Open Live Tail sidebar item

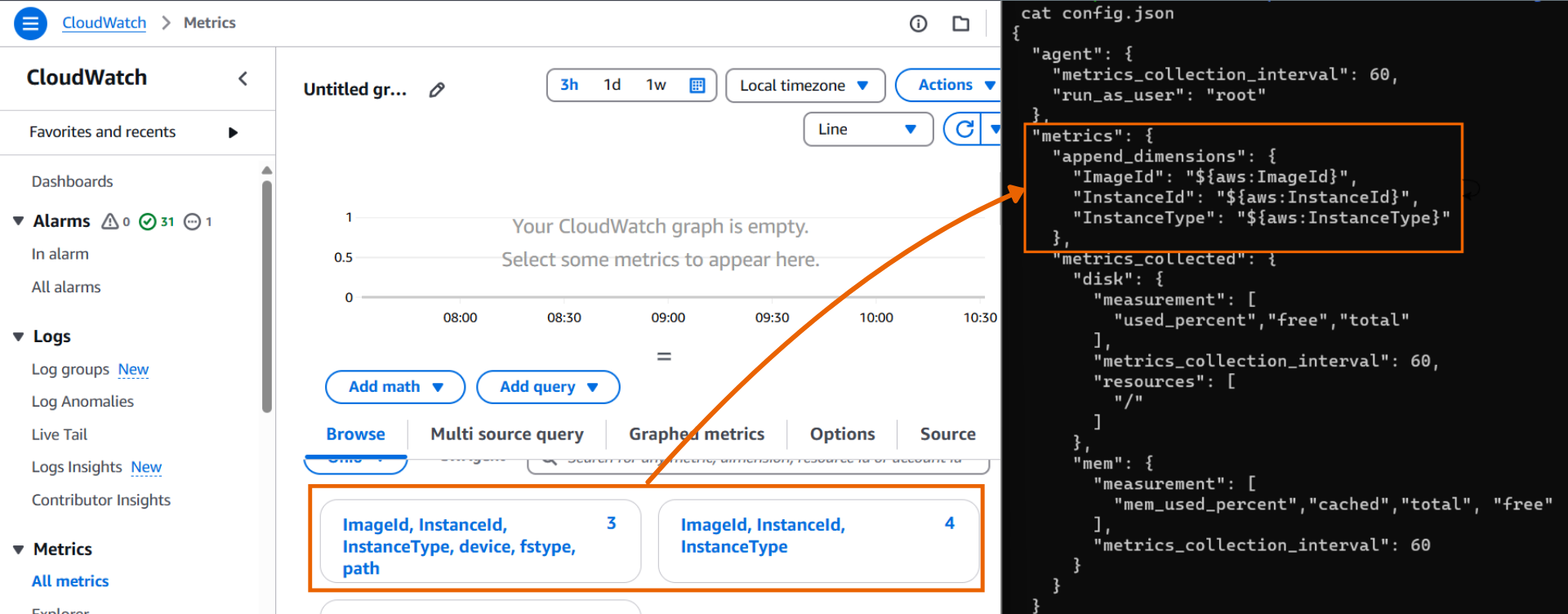[60, 435]
